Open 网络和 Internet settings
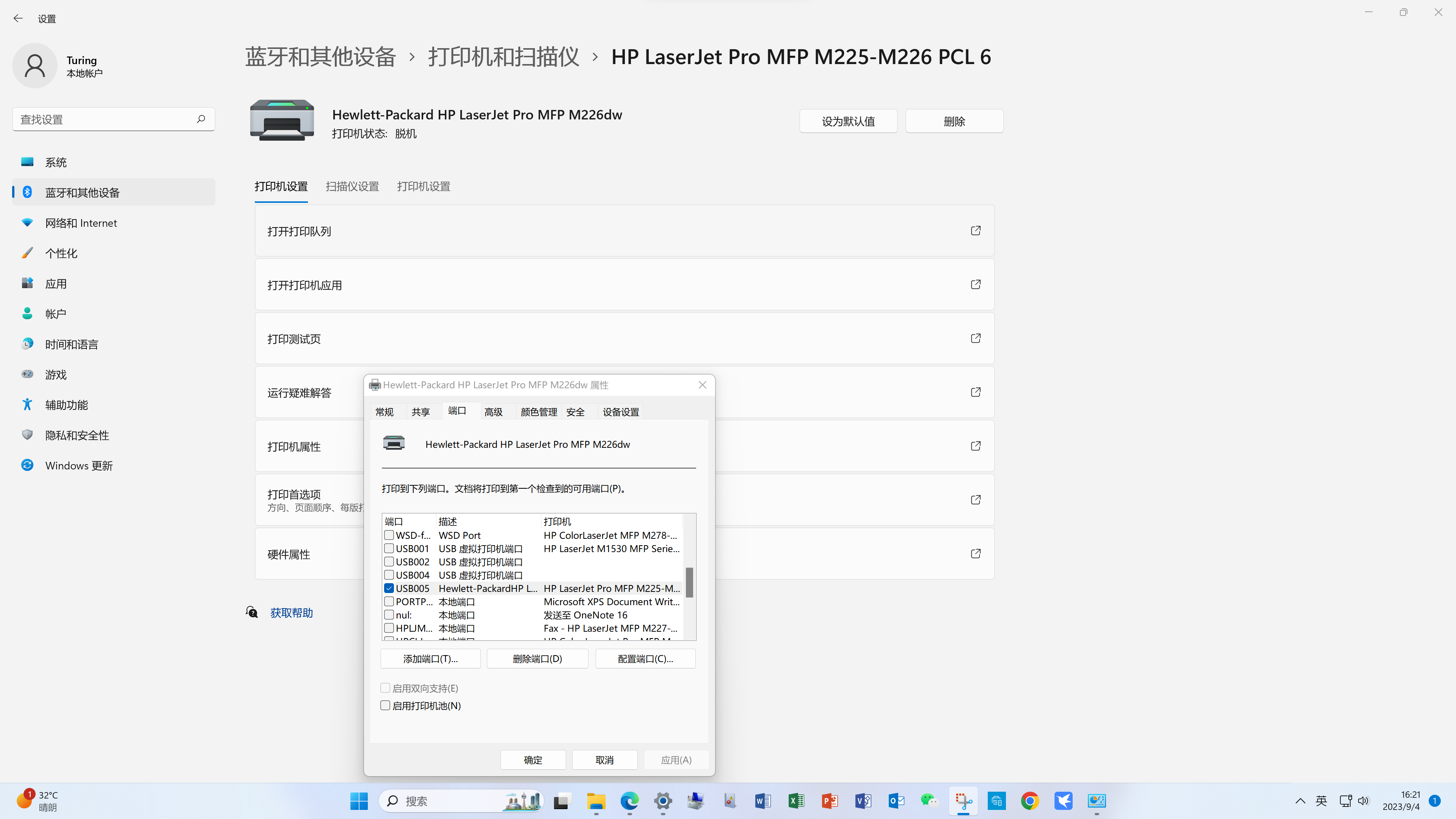 coord(81,222)
